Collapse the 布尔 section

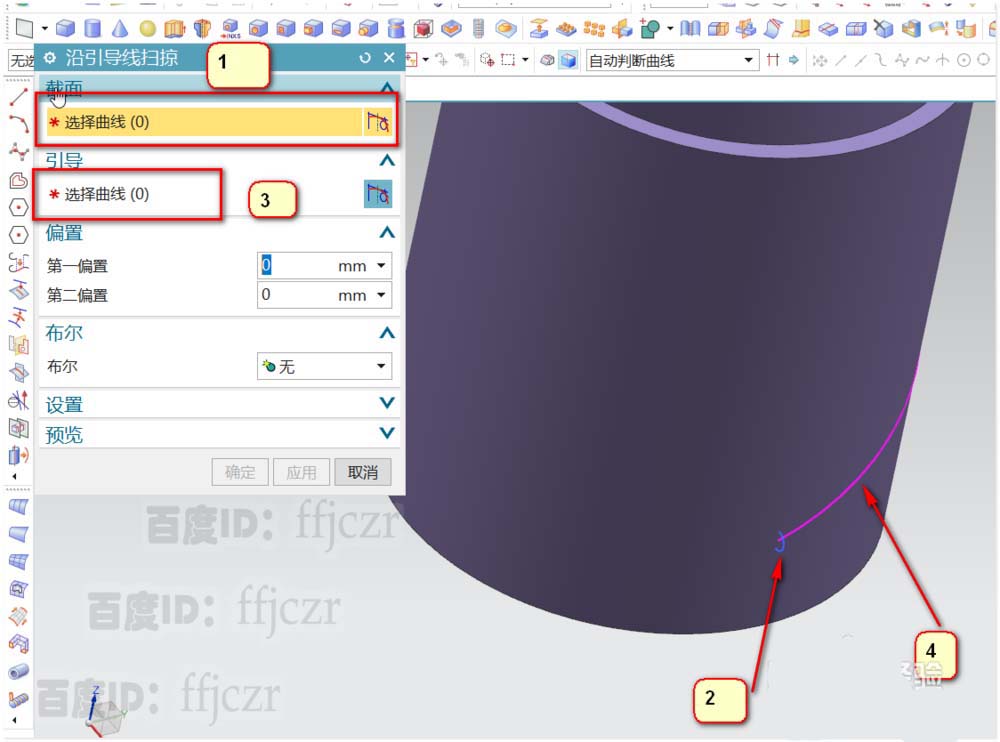pos(386,332)
